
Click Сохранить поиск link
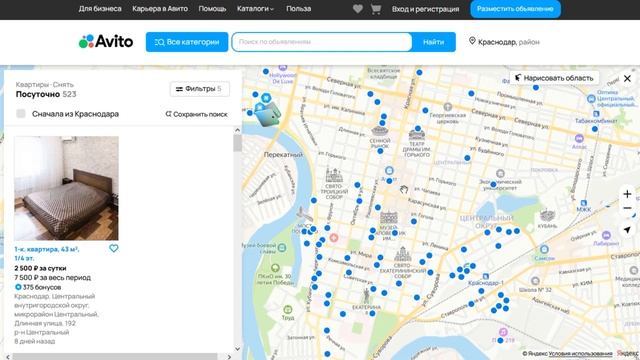coord(196,114)
